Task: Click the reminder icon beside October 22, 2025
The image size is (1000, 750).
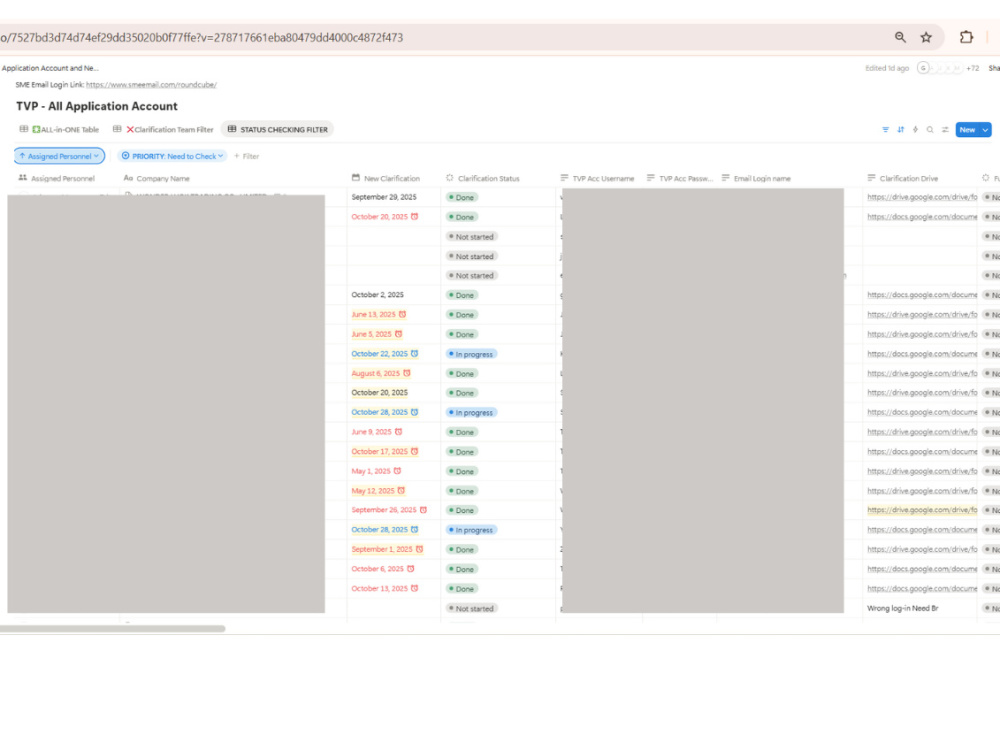Action: coord(415,354)
